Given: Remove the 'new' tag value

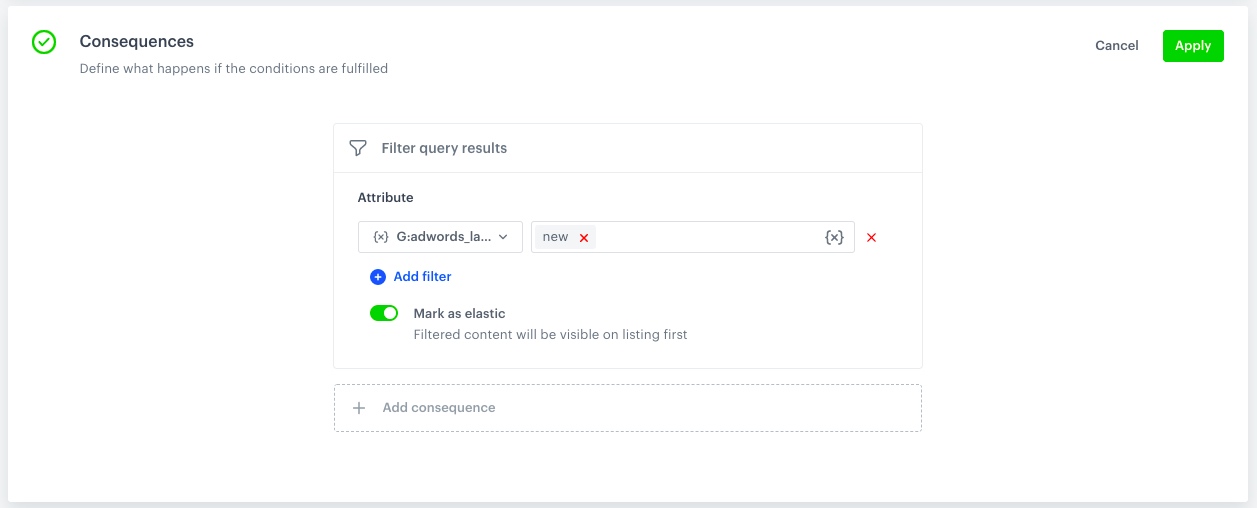Looking at the screenshot, I should [584, 238].
